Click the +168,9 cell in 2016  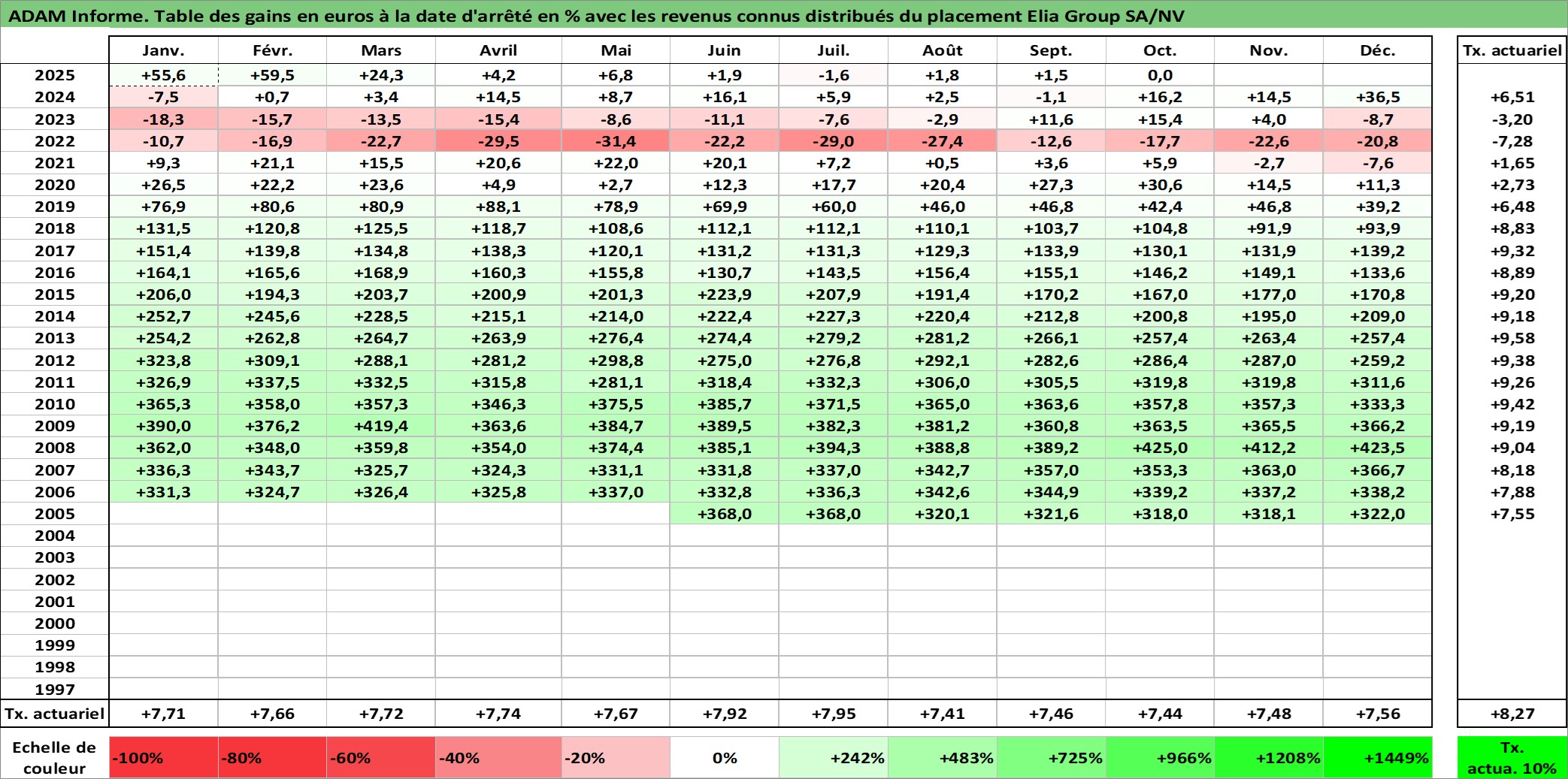click(381, 273)
